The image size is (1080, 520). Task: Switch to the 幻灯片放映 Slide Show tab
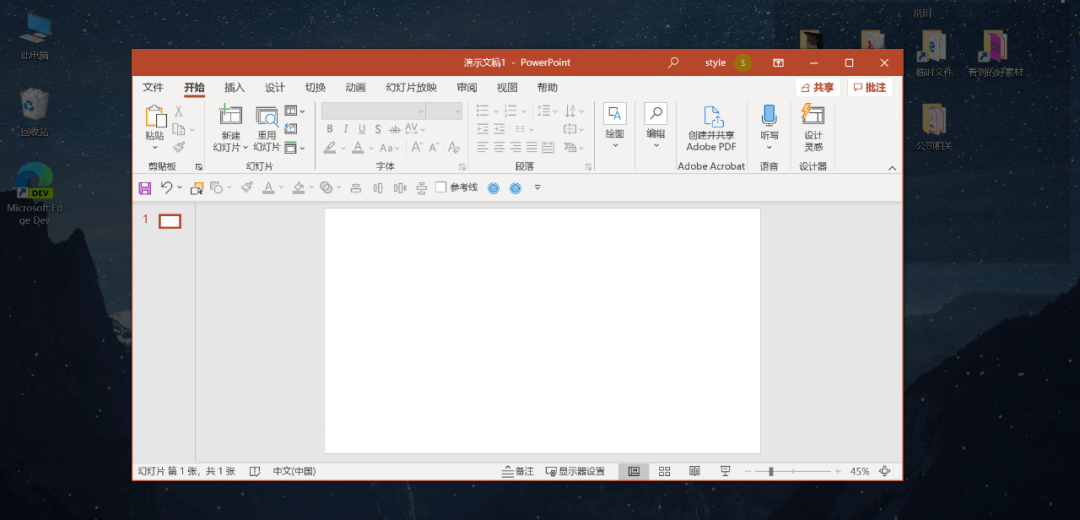411,87
